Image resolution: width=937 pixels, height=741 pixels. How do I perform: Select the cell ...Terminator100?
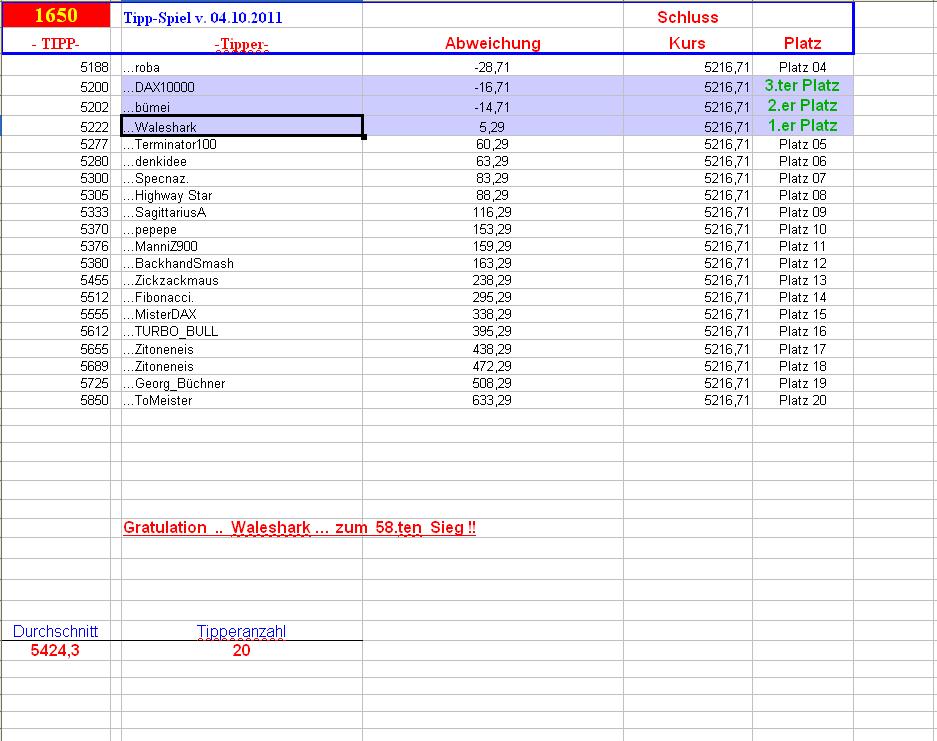[241, 144]
